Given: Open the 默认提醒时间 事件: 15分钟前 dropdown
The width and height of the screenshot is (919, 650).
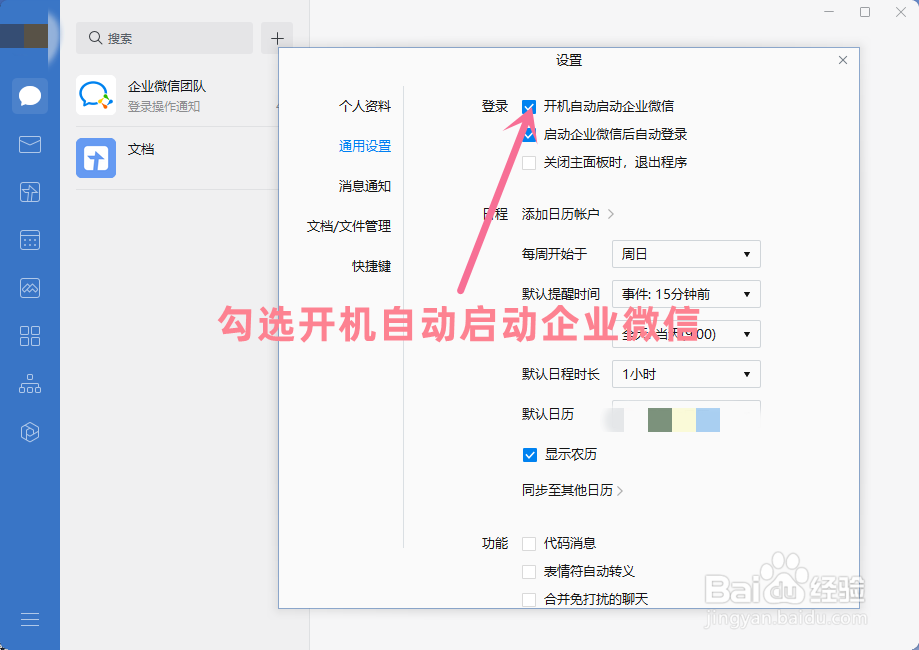Looking at the screenshot, I should (686, 294).
